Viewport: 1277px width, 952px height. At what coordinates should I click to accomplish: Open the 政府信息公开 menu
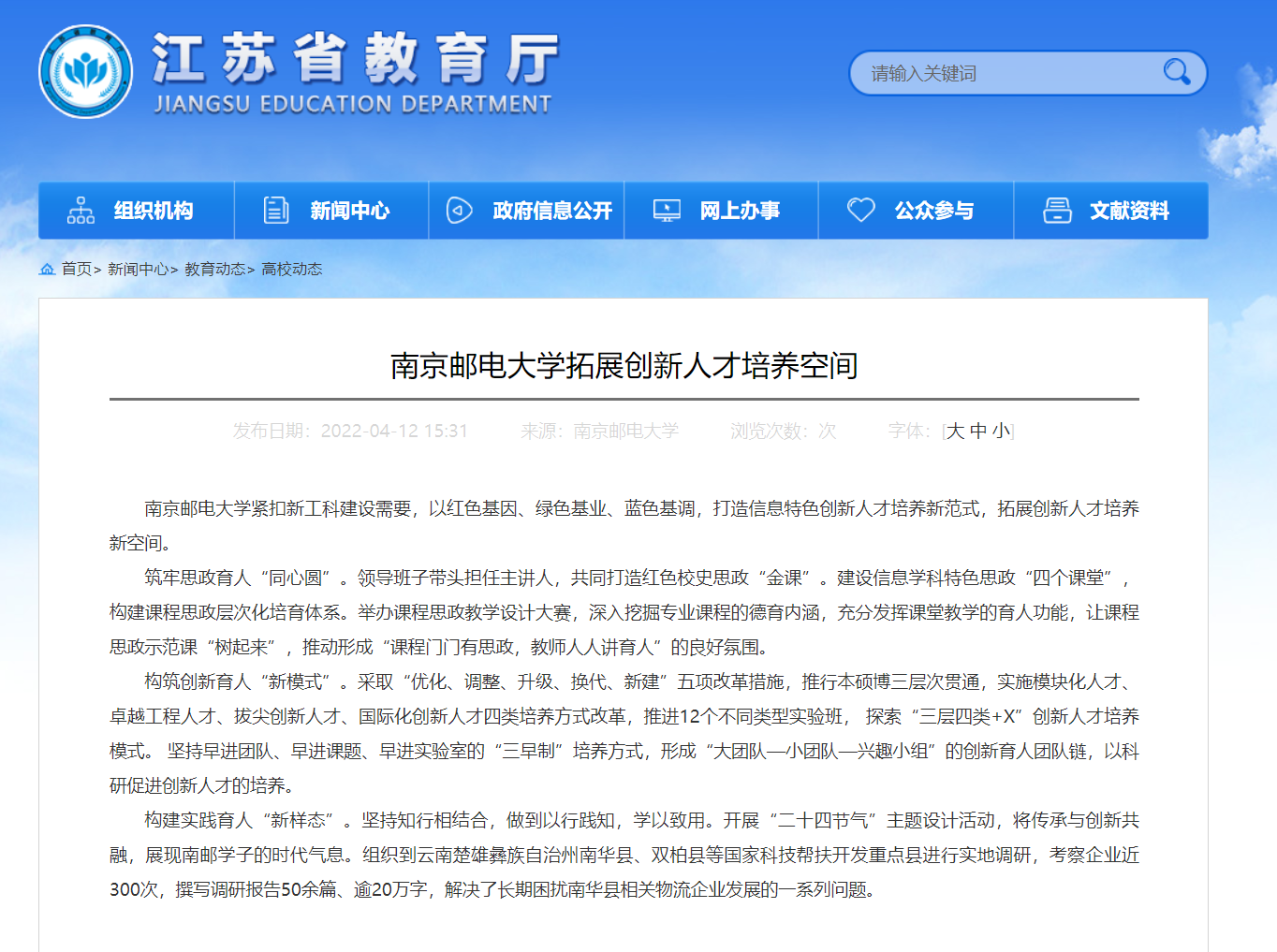[552, 211]
